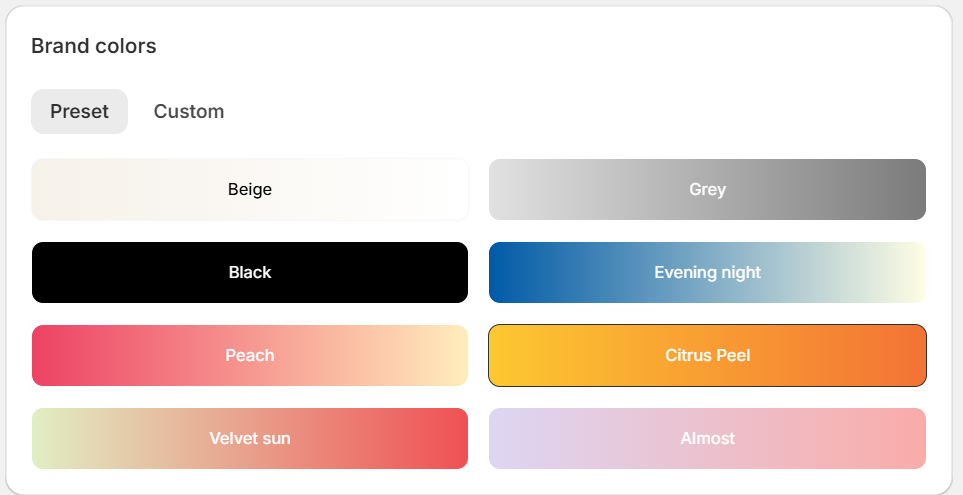
Task: Open the Custom brand colors options
Action: pos(189,111)
